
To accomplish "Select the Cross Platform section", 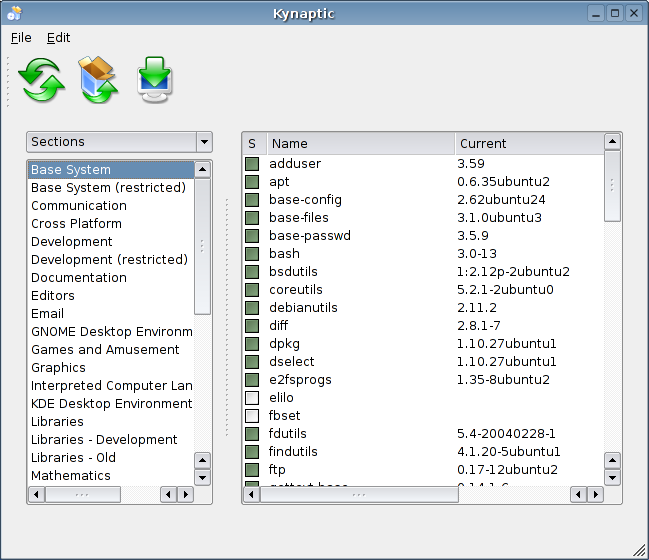I will tap(111, 224).
